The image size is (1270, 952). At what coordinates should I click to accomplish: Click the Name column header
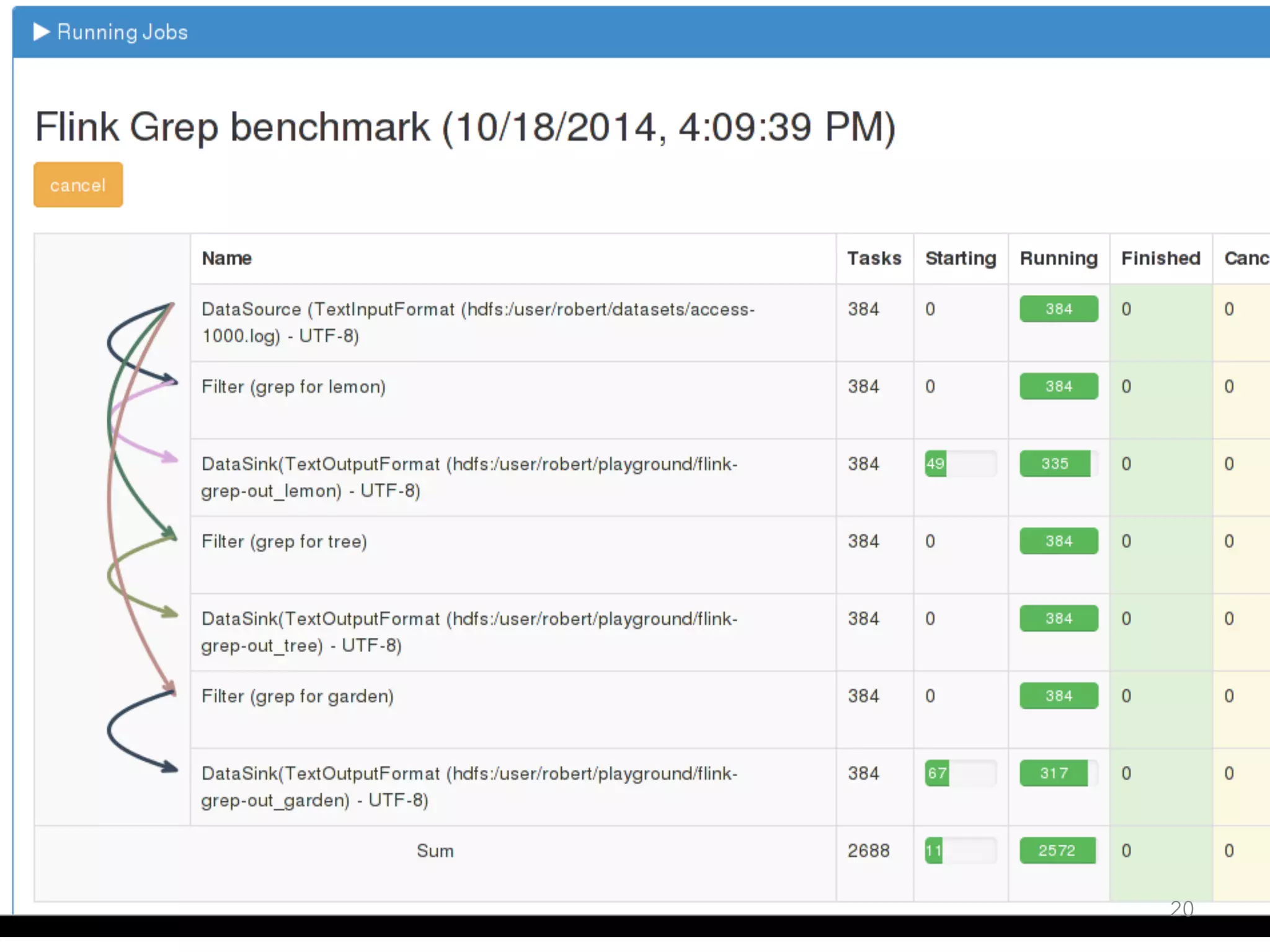[227, 258]
